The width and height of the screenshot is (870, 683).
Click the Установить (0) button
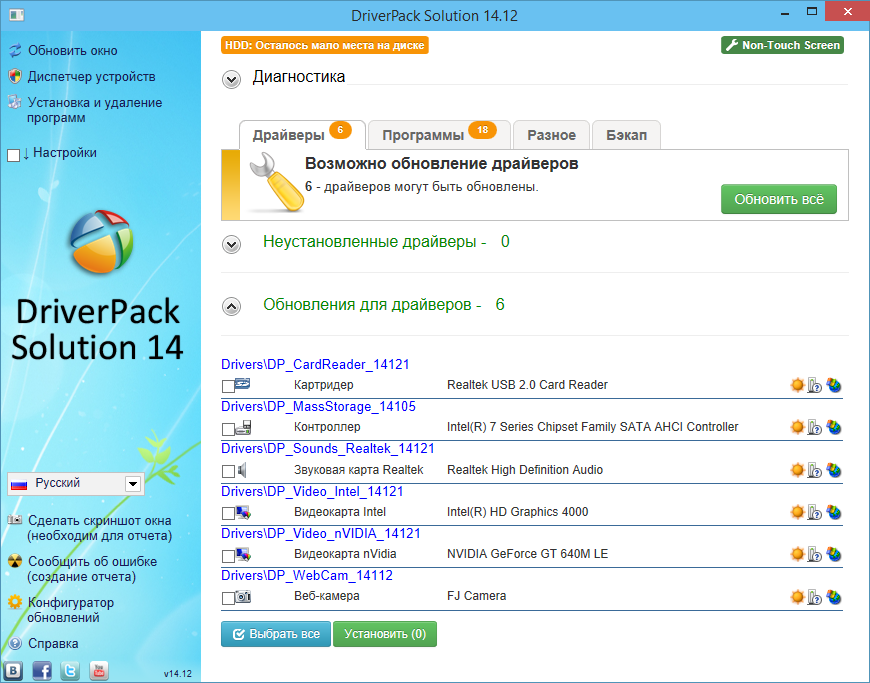pyautogui.click(x=385, y=634)
